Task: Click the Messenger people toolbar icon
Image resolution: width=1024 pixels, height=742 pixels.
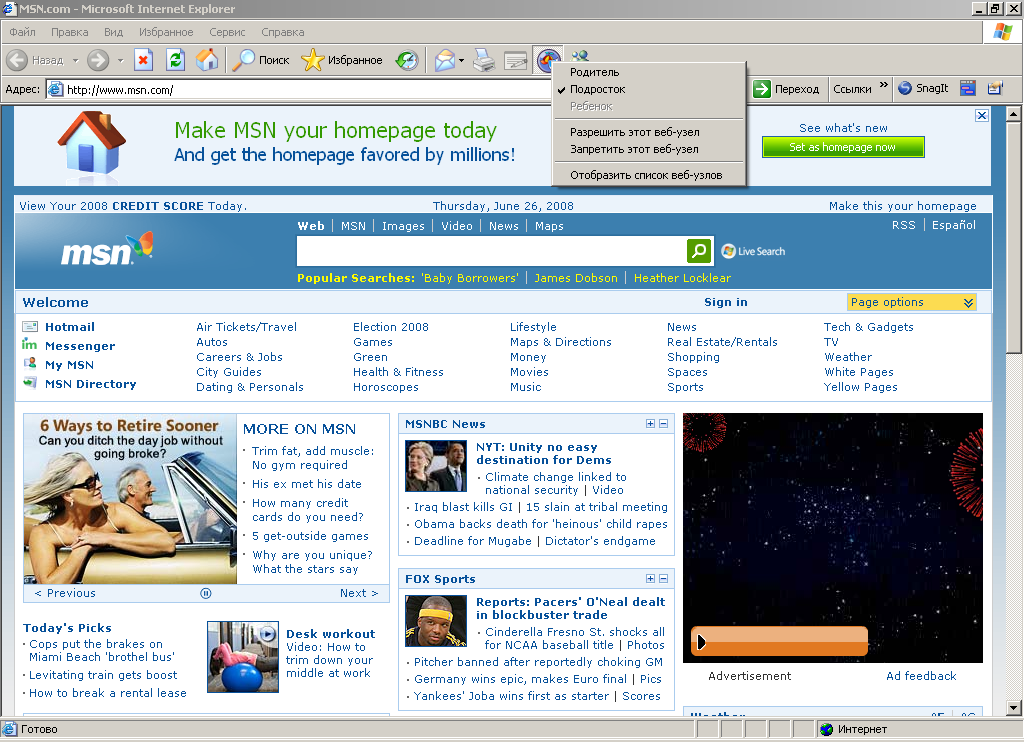Action: pyautogui.click(x=580, y=56)
